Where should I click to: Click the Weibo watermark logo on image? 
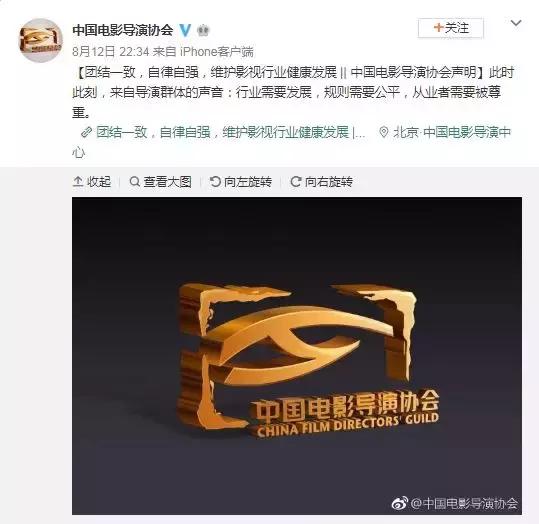click(x=400, y=503)
